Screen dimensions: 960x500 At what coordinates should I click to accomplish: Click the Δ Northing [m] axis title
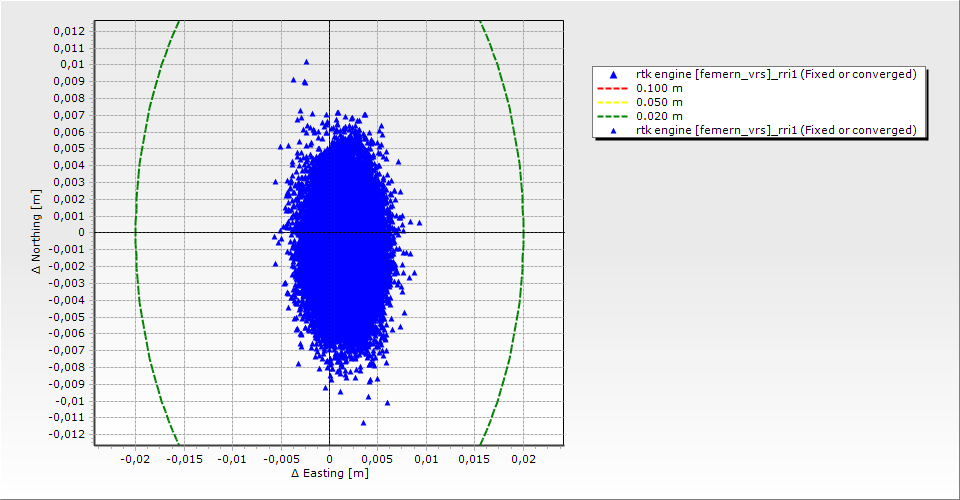click(38, 232)
